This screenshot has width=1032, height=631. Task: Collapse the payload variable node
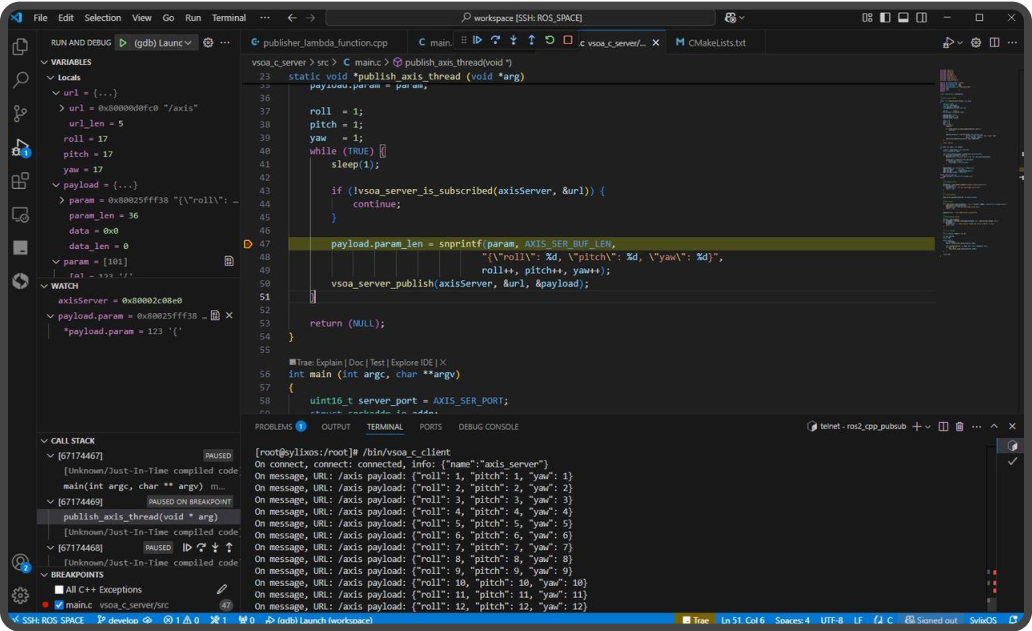[57, 185]
